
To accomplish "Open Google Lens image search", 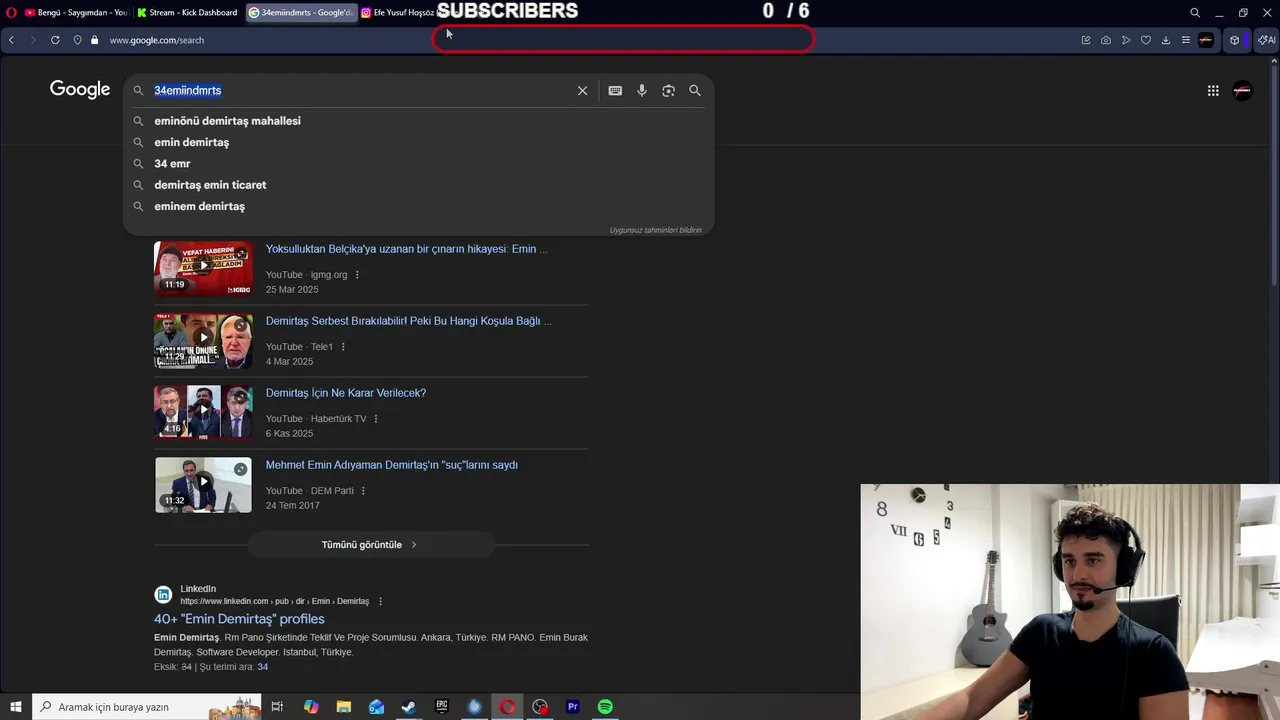I will (668, 91).
